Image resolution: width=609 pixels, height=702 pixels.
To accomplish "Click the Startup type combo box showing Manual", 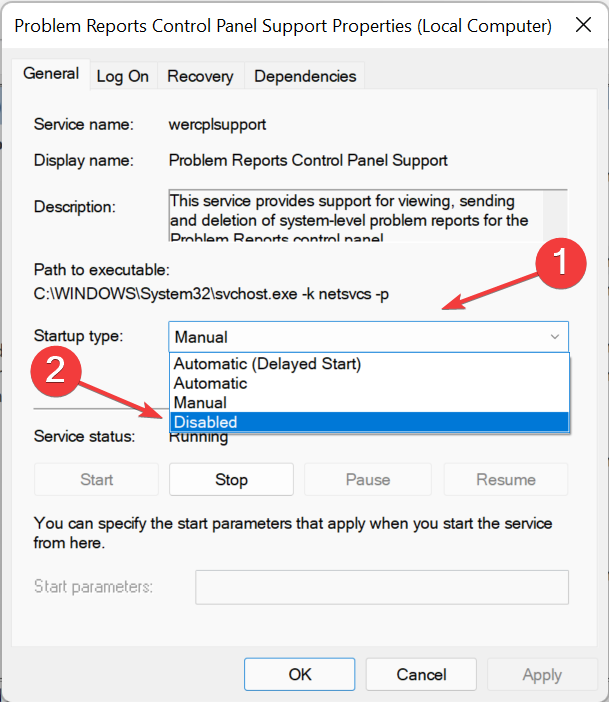I will click(x=369, y=337).
